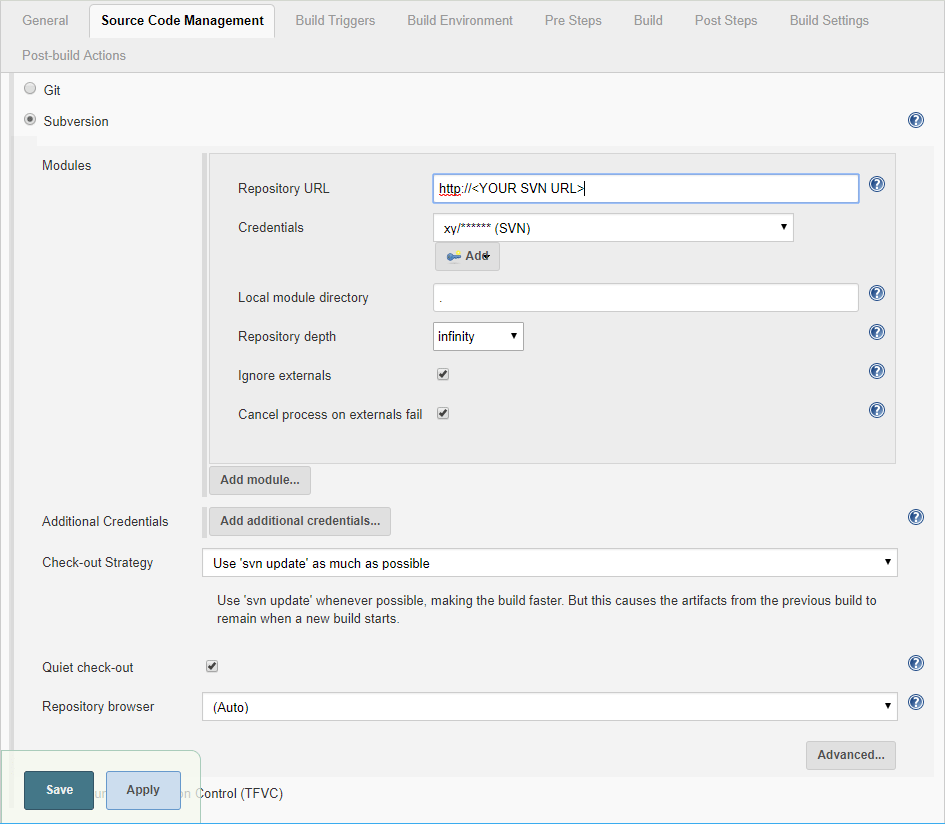Viewport: 945px width, 824px height.
Task: Open help for Local module directory
Action: pyautogui.click(x=877, y=293)
